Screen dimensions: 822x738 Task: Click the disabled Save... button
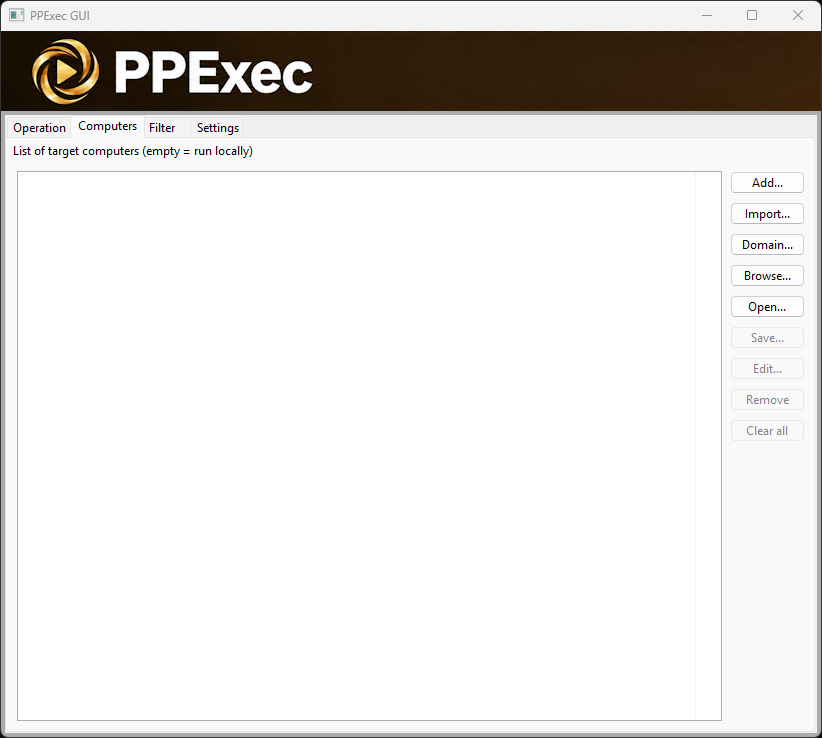[767, 338]
